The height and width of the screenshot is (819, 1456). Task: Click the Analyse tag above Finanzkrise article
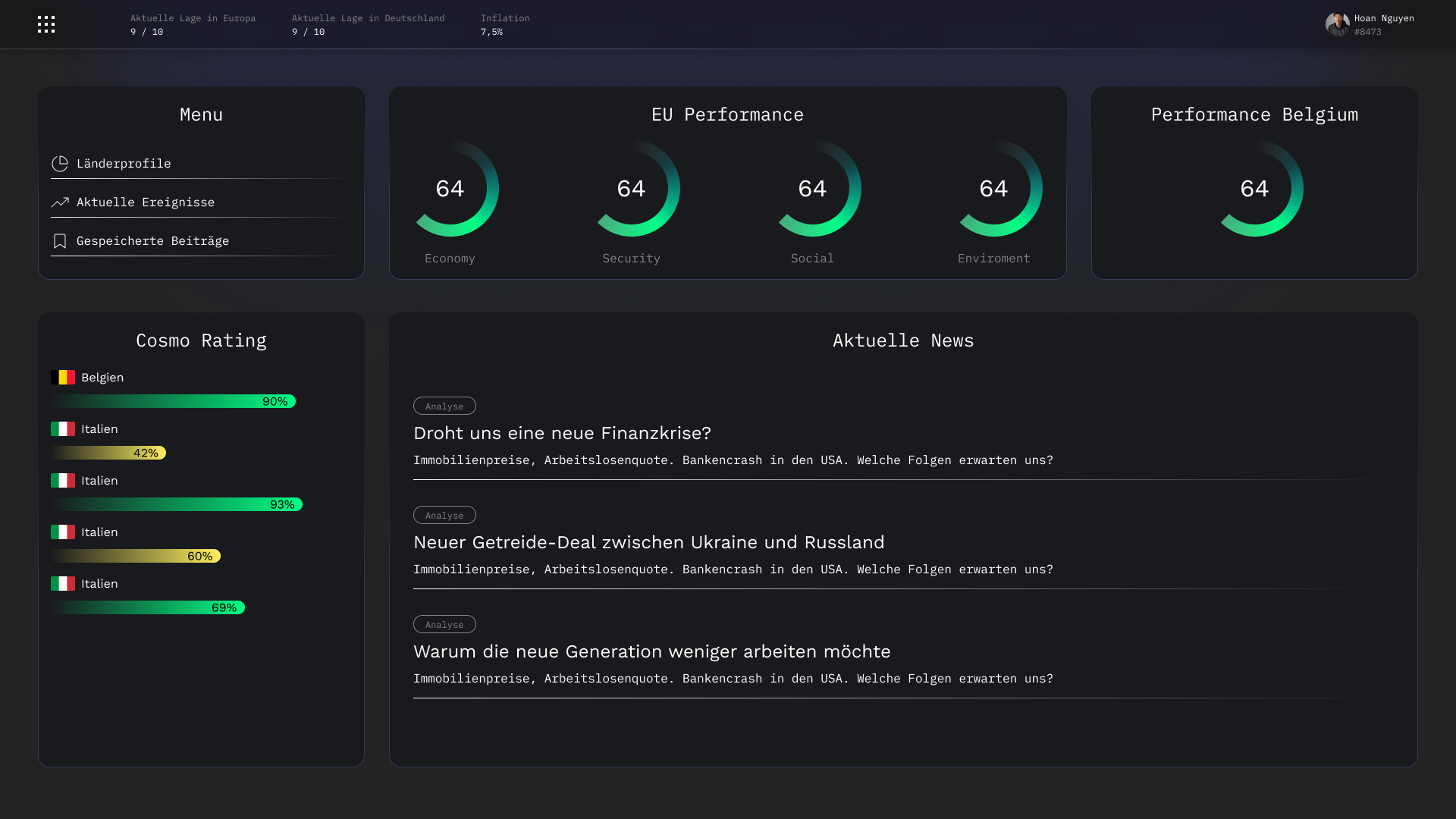point(444,406)
